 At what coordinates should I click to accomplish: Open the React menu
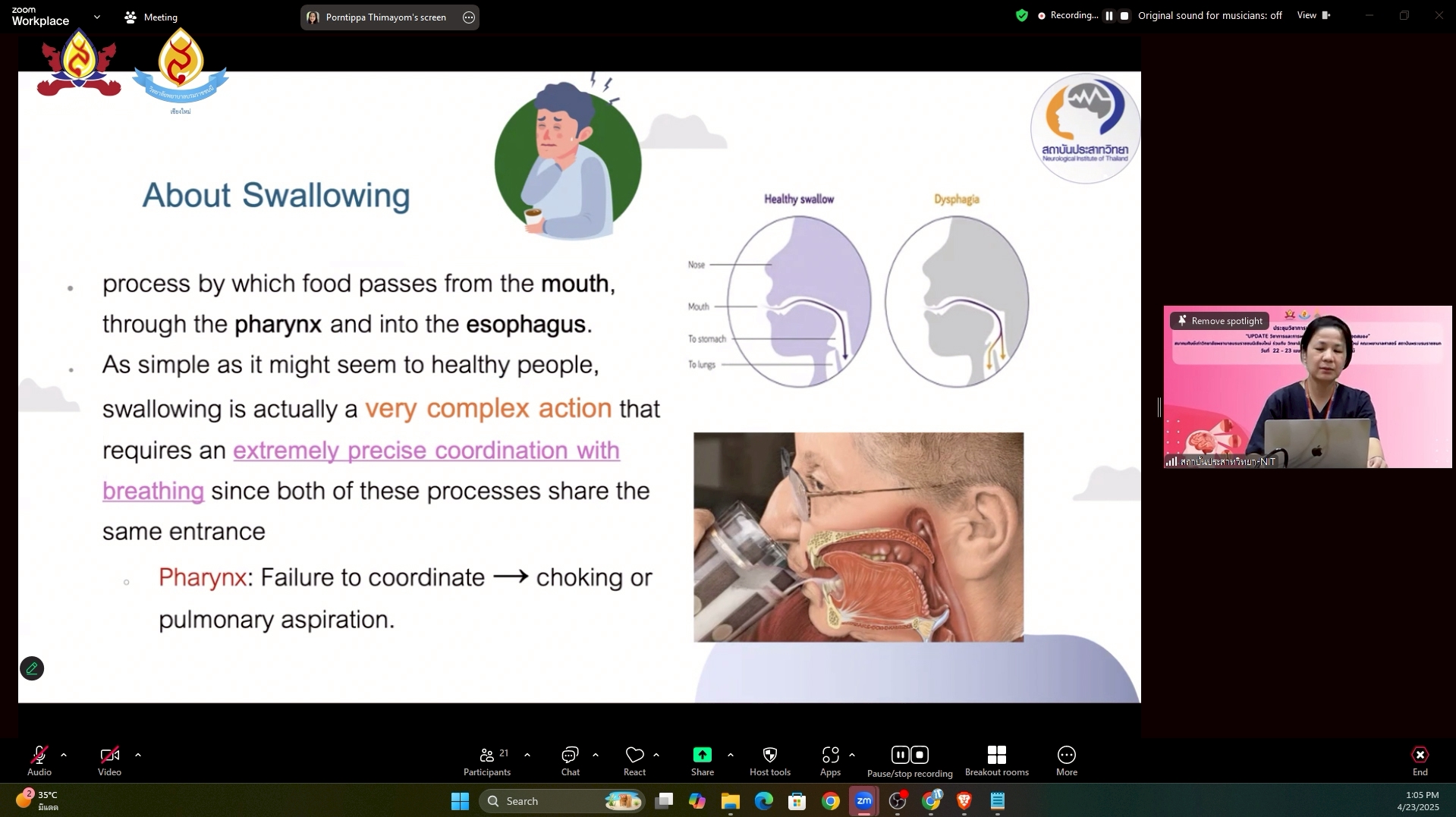[635, 761]
